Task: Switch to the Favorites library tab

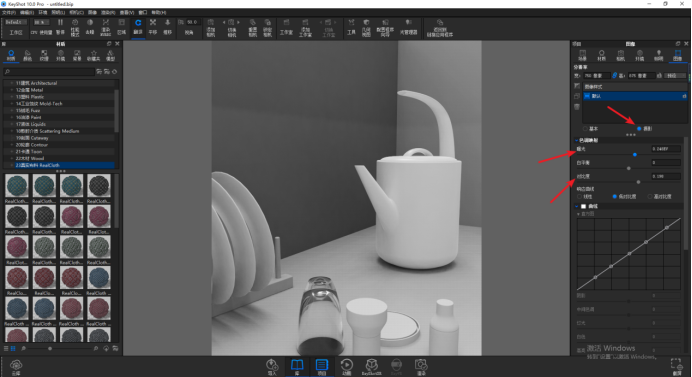Action: pyautogui.click(x=94, y=55)
